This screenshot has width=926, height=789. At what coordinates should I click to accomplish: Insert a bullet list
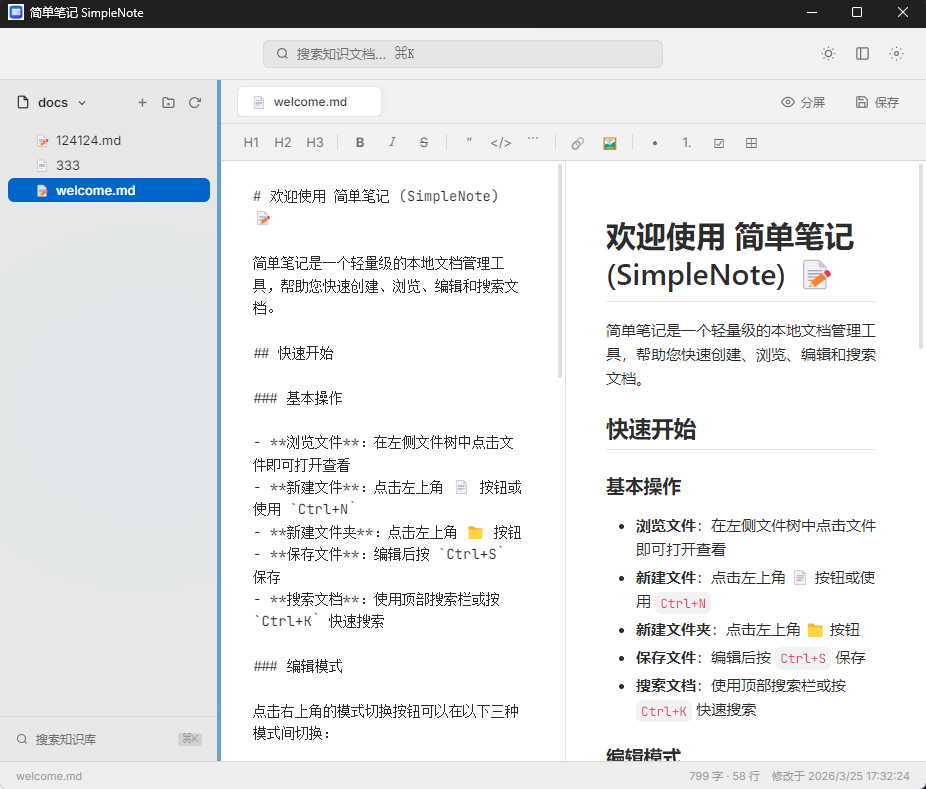click(654, 142)
